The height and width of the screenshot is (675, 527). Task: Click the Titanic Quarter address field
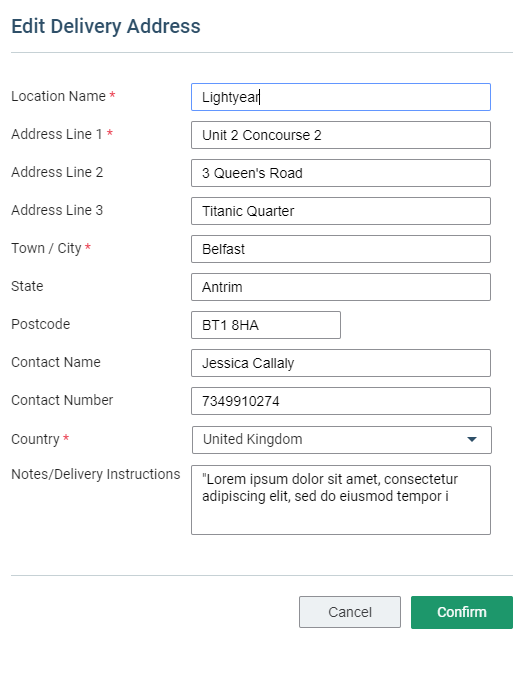[x=341, y=211]
